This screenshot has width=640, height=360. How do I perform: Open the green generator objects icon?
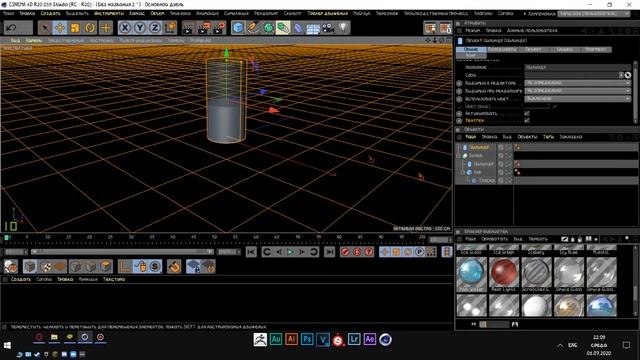pyautogui.click(x=268, y=28)
